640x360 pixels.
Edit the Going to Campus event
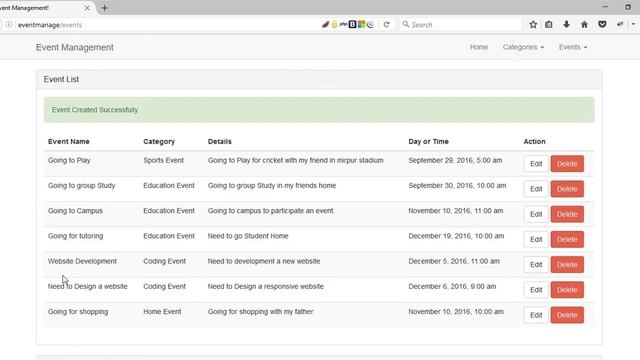pyautogui.click(x=536, y=214)
